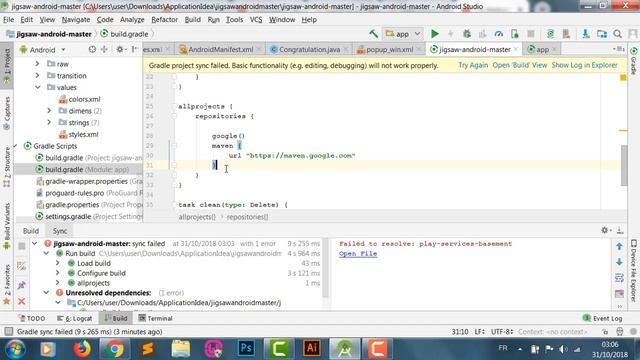Click the Windows Start button
640x360 pixels.
pos(15,349)
